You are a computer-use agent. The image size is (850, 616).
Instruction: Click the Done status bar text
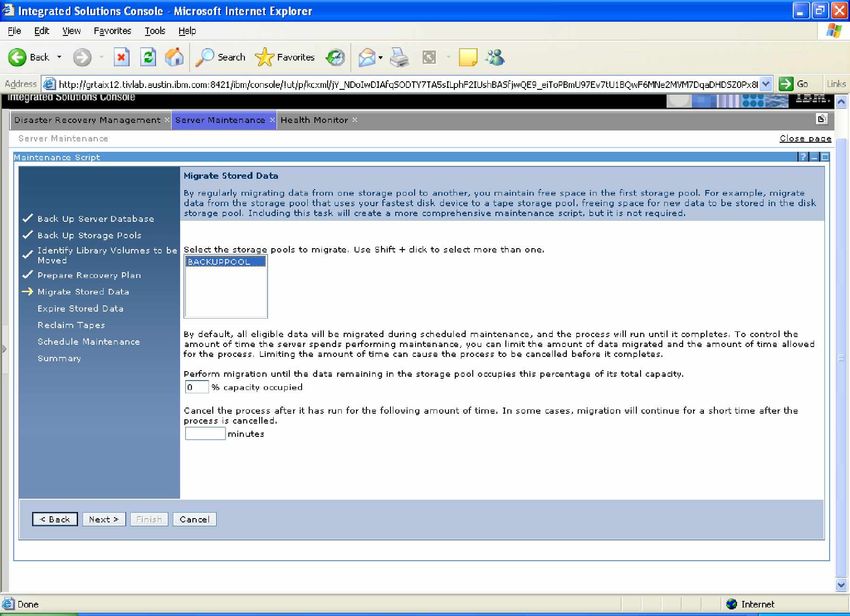[28, 604]
